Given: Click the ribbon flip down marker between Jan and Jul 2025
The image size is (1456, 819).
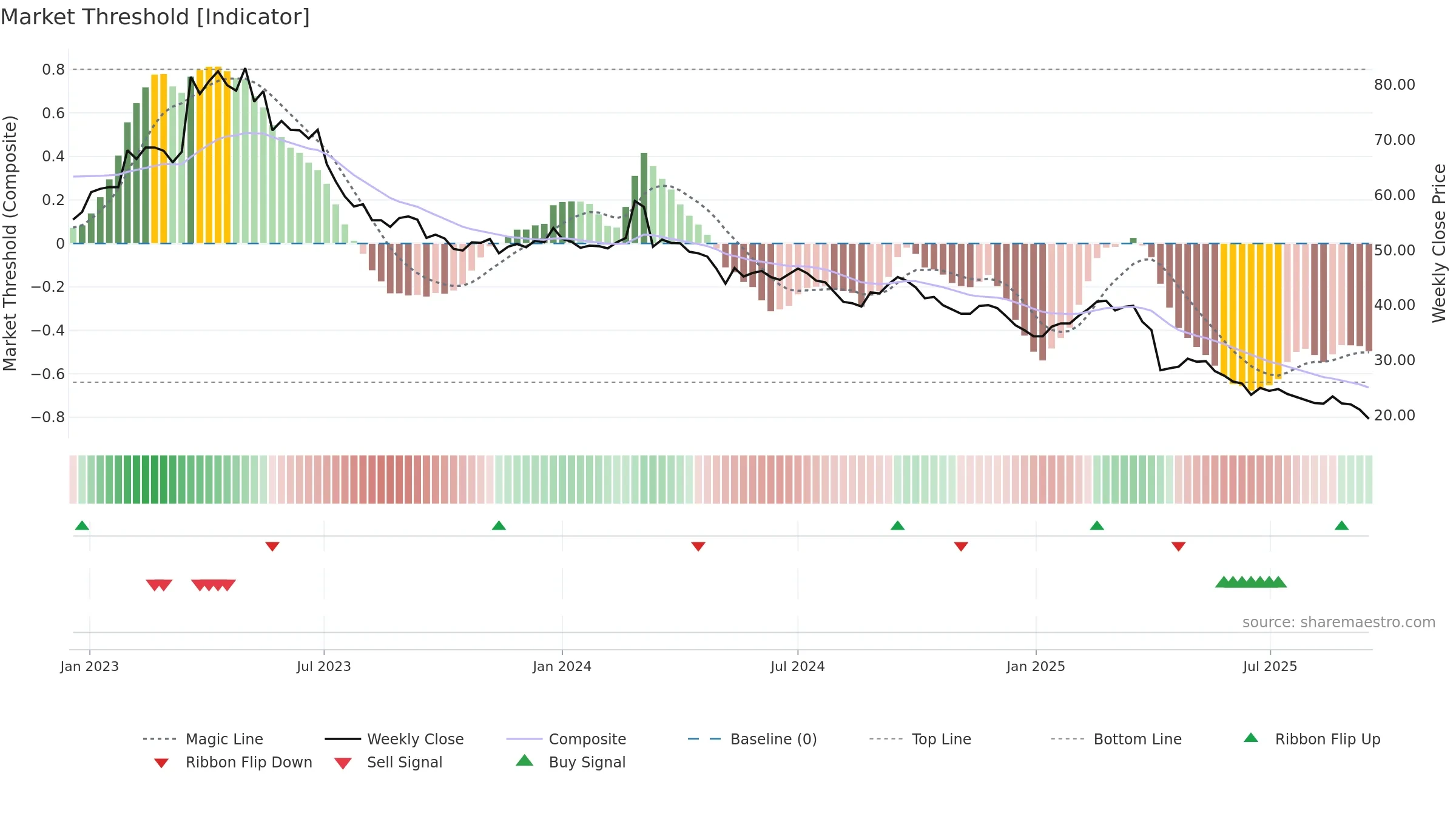Looking at the screenshot, I should tap(1179, 547).
